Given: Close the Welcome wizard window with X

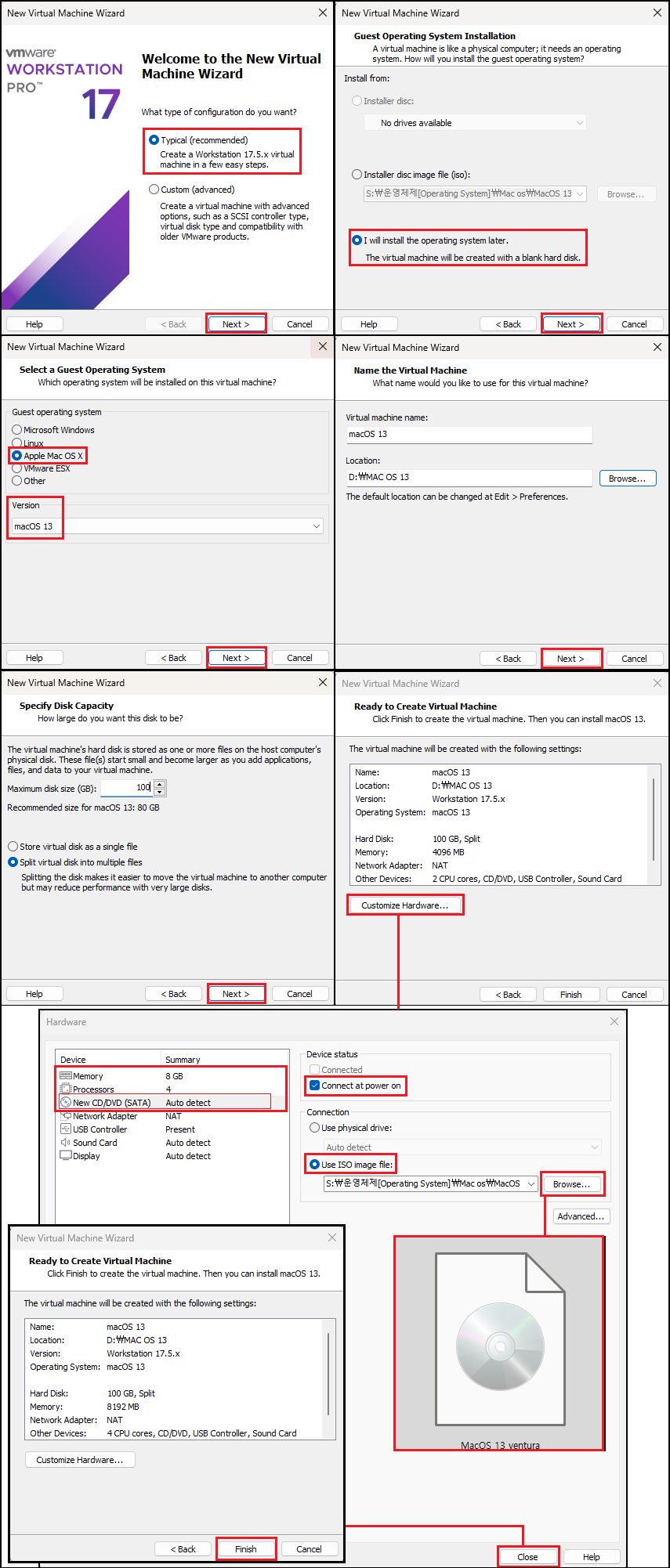Looking at the screenshot, I should 323,13.
